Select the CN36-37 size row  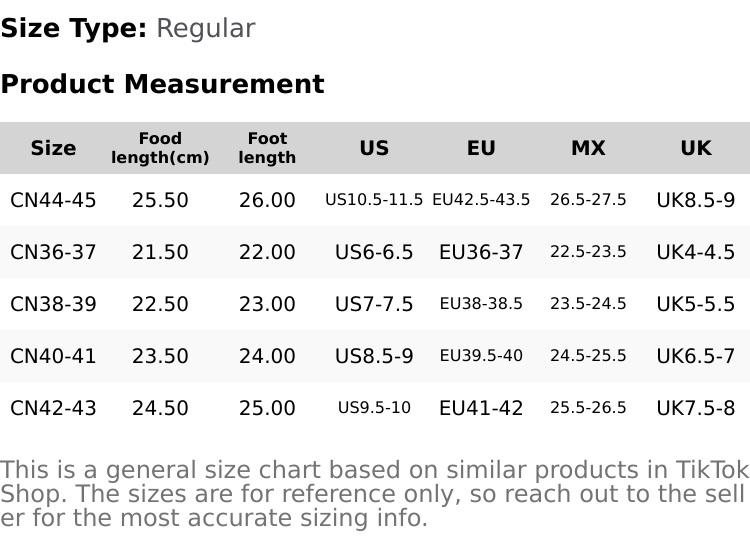click(53, 252)
